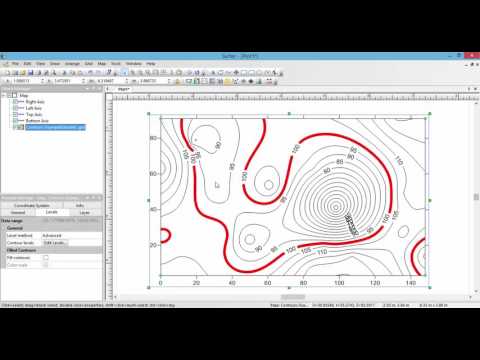
Task: Open the Level method dropdown showing Advanced
Action: (71, 235)
